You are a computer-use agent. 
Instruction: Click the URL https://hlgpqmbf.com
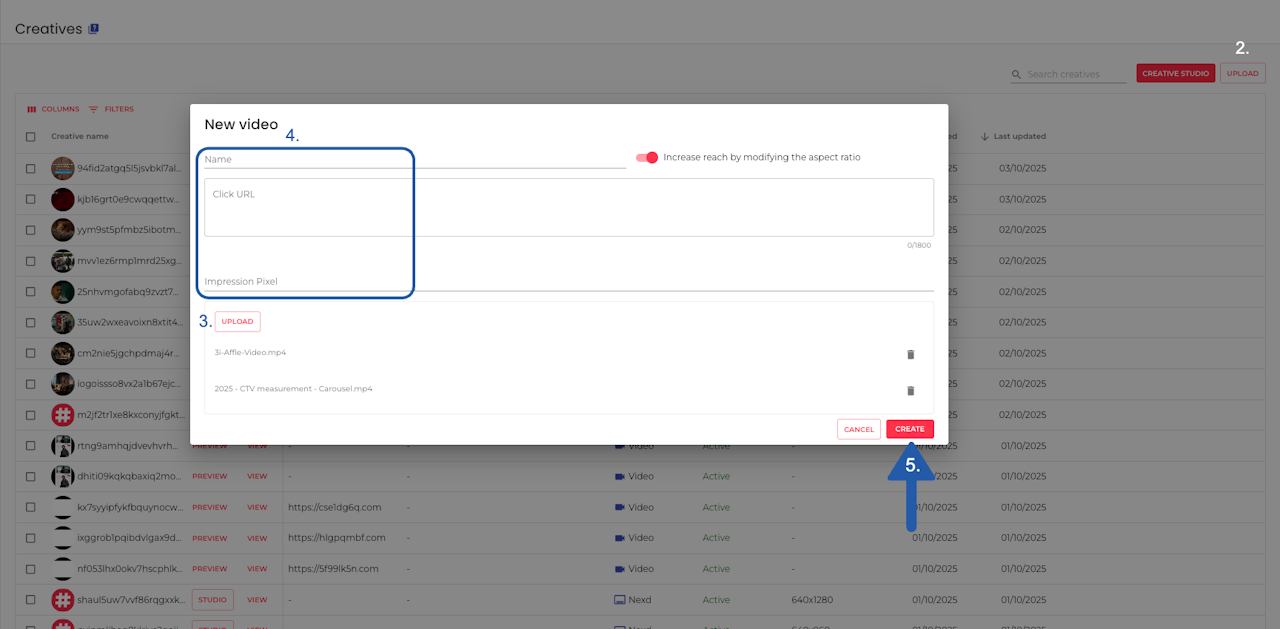[337, 538]
